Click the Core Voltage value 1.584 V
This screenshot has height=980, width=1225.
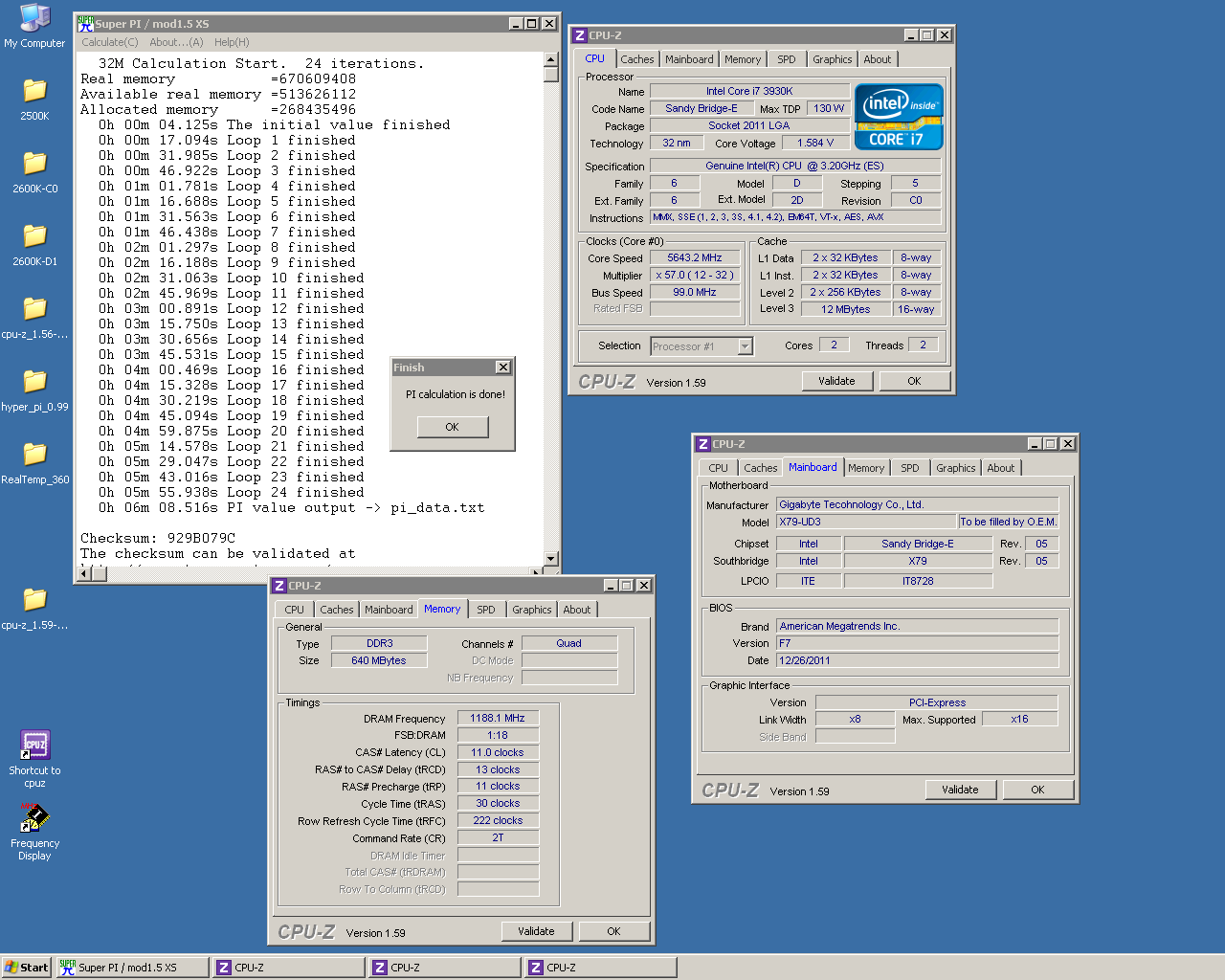pos(815,143)
